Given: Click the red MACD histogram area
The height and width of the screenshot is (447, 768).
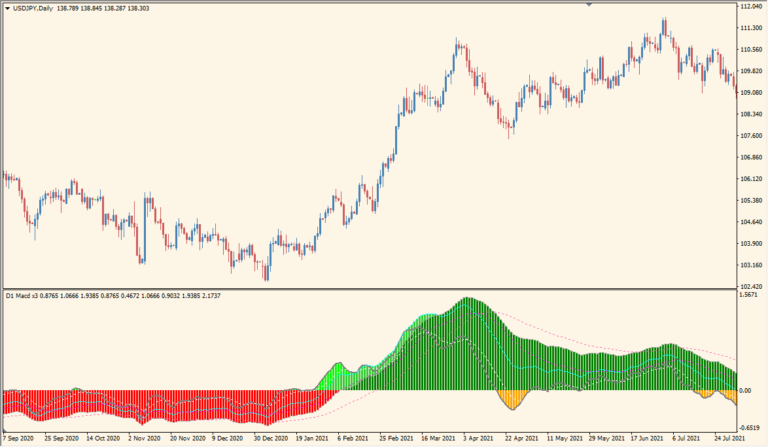Looking at the screenshot, I should point(150,405).
